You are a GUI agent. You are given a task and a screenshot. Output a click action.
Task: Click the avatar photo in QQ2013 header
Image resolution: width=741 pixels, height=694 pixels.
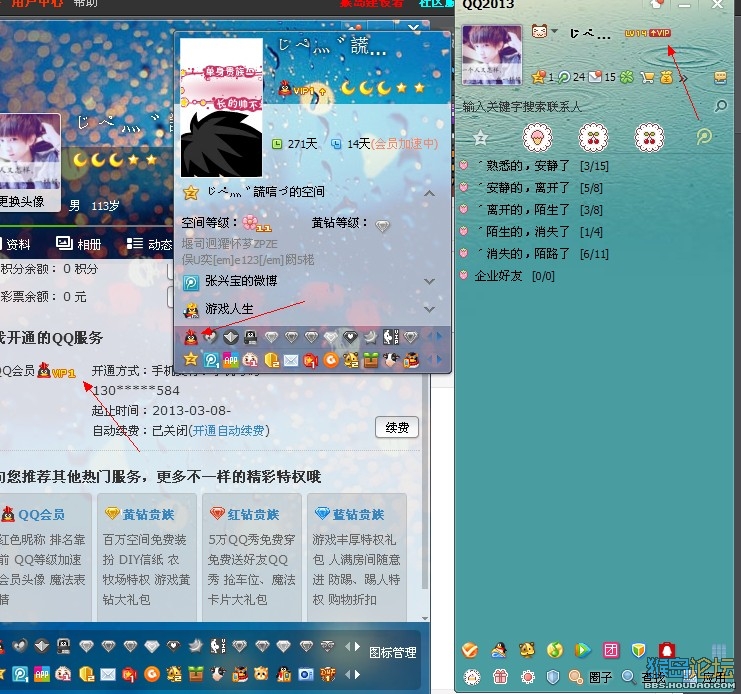[491, 55]
